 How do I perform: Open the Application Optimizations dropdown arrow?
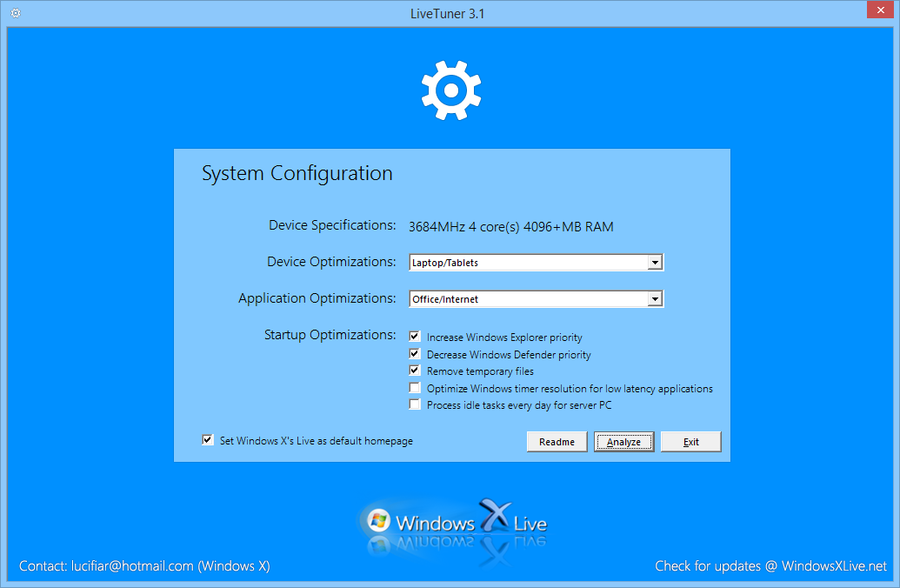[654, 299]
